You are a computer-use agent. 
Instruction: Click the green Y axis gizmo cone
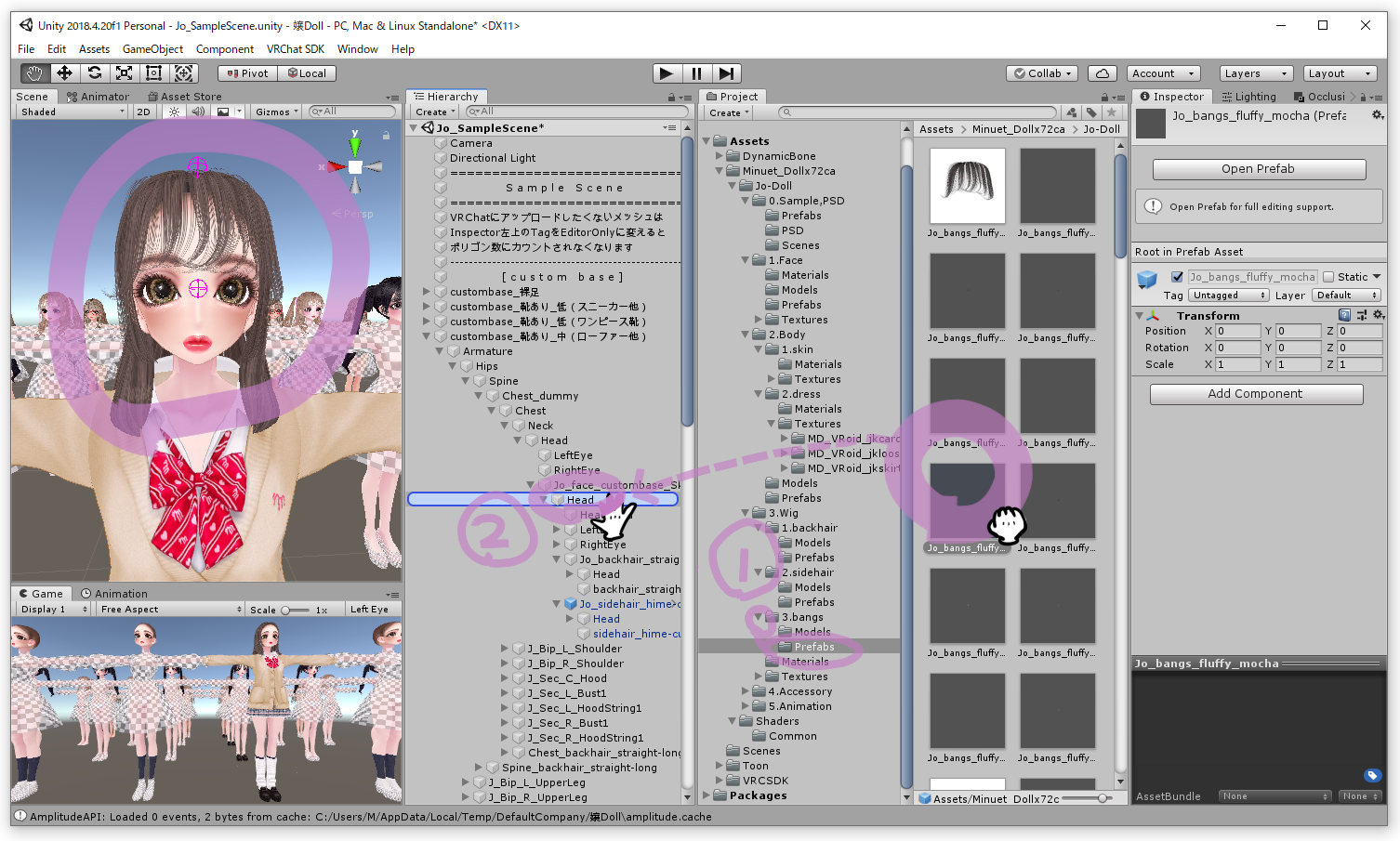[354, 145]
